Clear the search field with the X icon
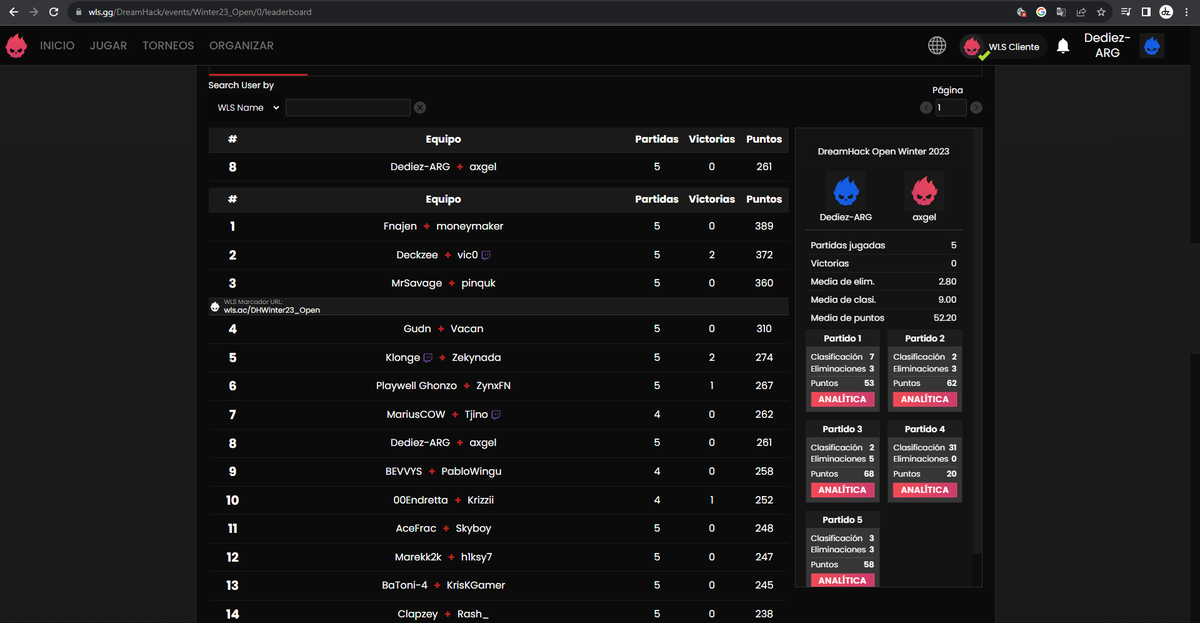 [420, 108]
